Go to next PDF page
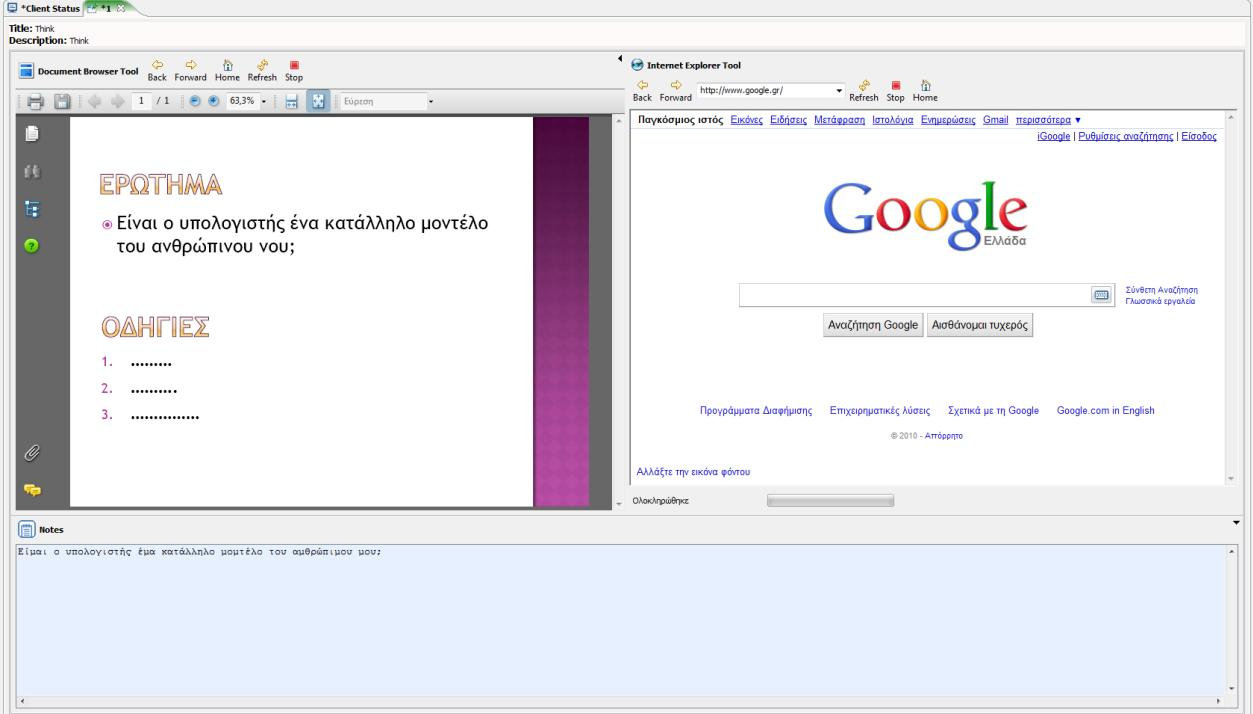This screenshot has height=714, width=1253. [x=119, y=101]
